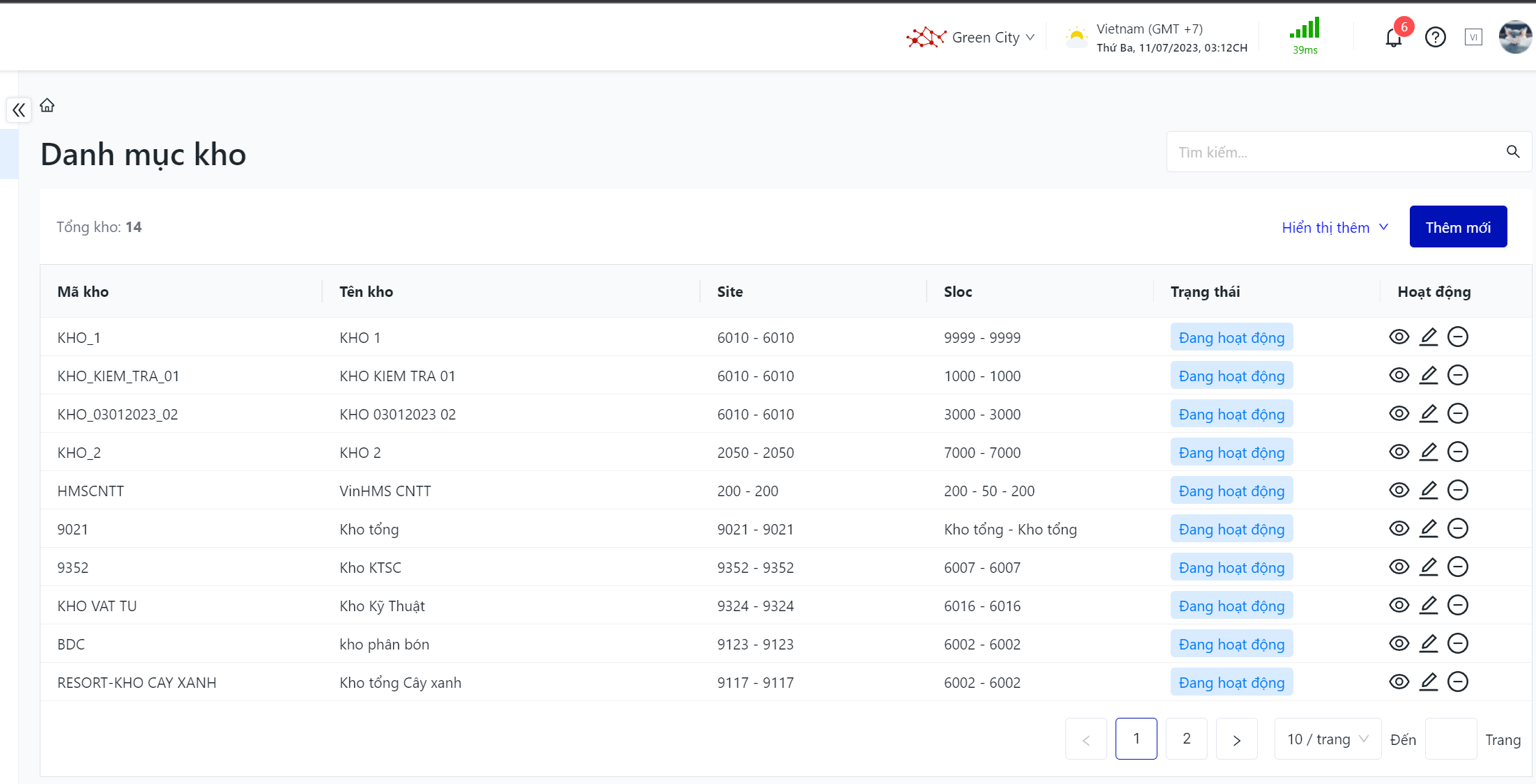
Task: Click the help question mark icon
Action: (x=1435, y=37)
